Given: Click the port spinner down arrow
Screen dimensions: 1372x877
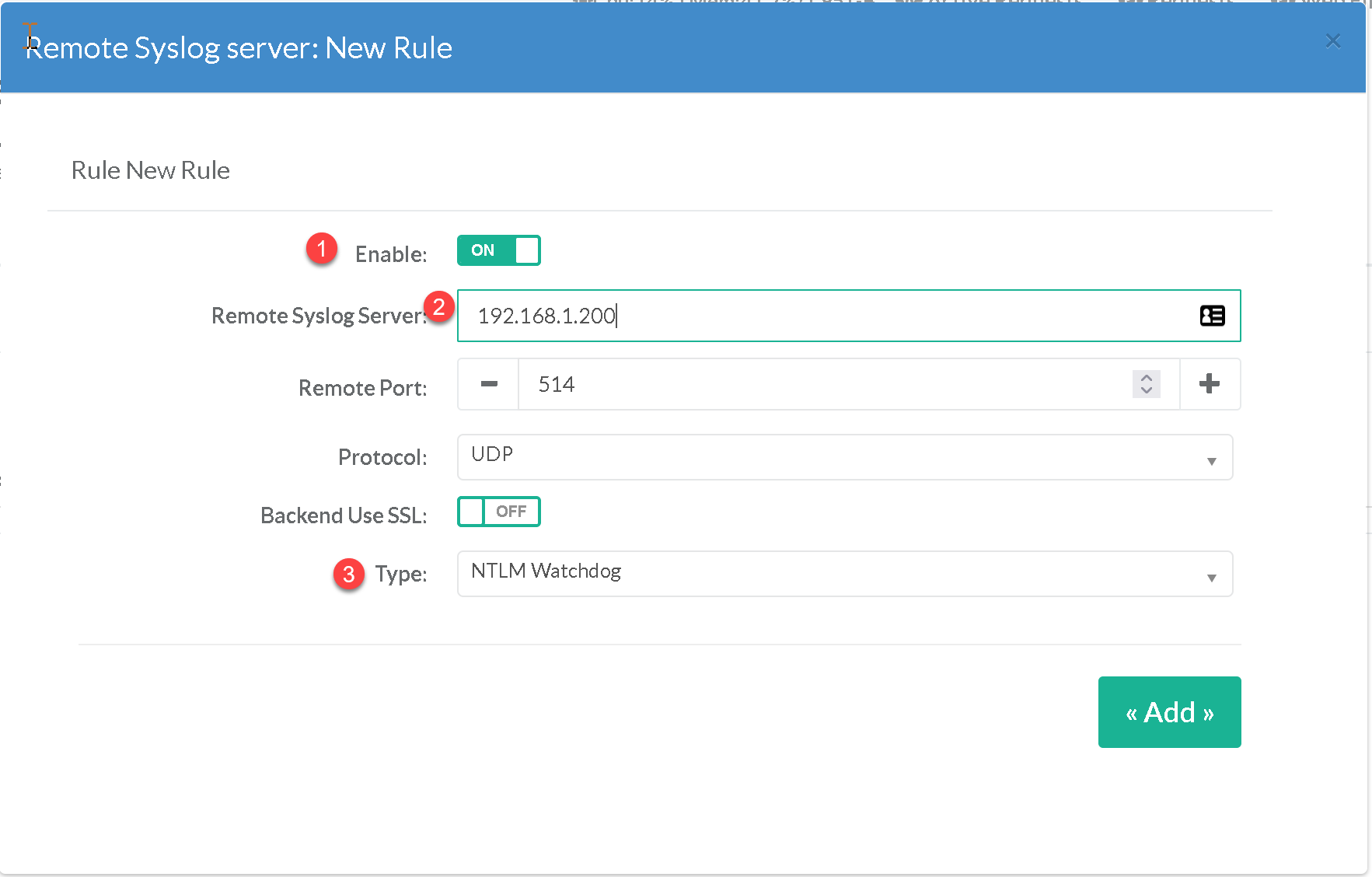Looking at the screenshot, I should coord(1146,390).
